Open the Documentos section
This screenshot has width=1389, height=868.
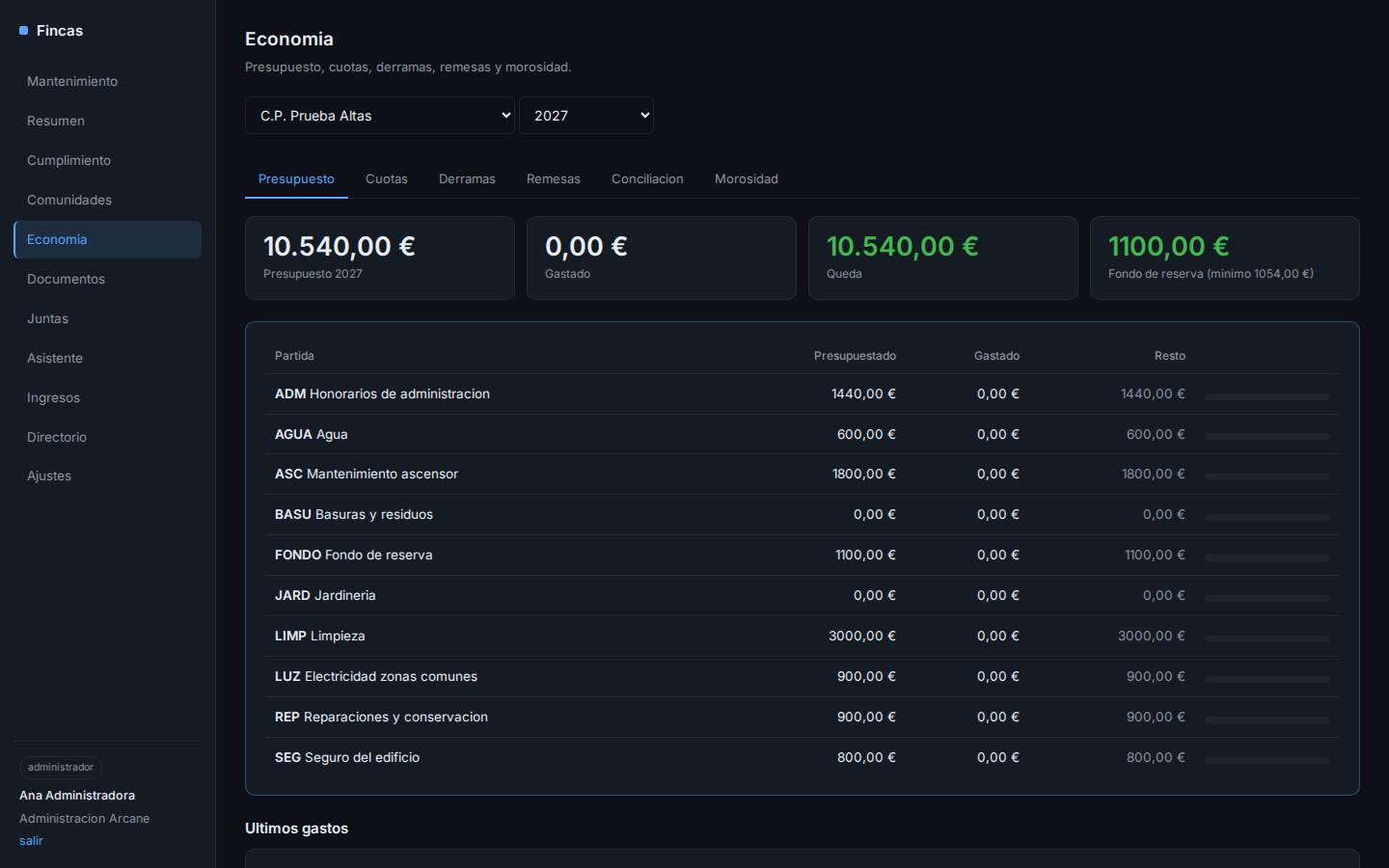(x=107, y=279)
